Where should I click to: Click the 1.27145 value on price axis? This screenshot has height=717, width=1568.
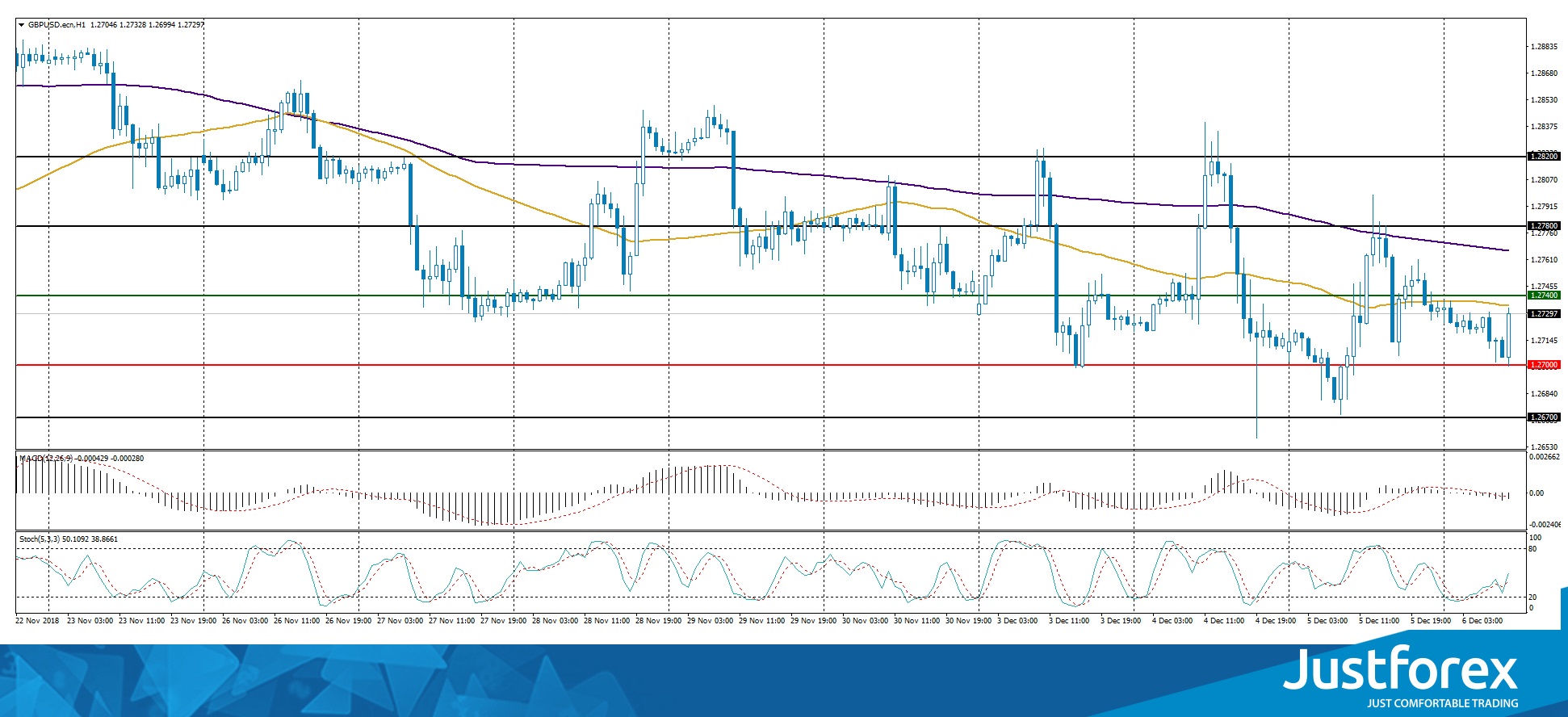click(1544, 341)
